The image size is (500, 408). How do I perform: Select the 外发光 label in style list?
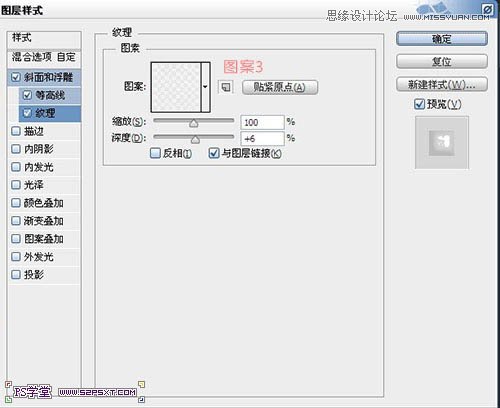38,257
